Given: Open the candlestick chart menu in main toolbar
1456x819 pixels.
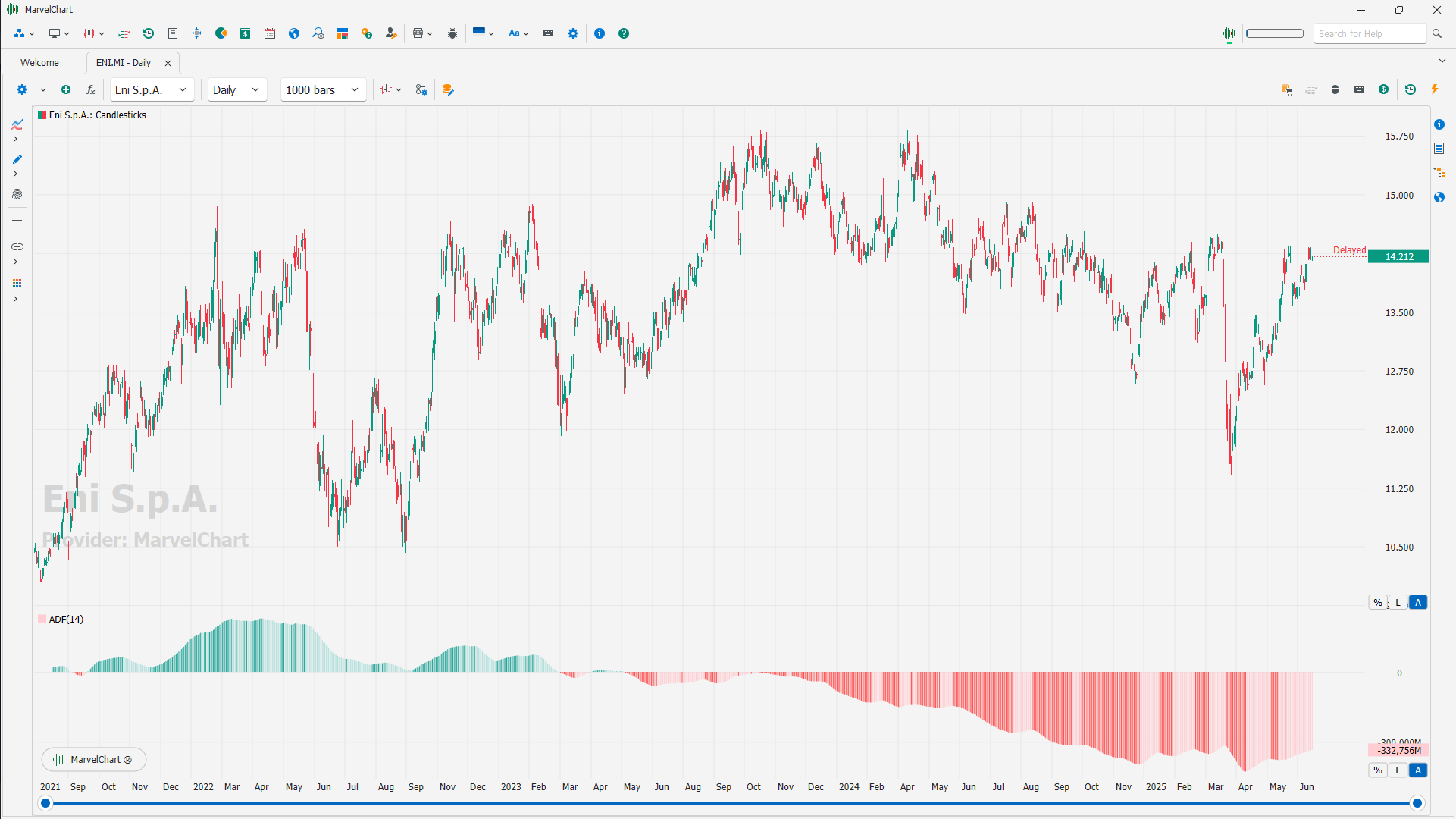Looking at the screenshot, I should (94, 33).
